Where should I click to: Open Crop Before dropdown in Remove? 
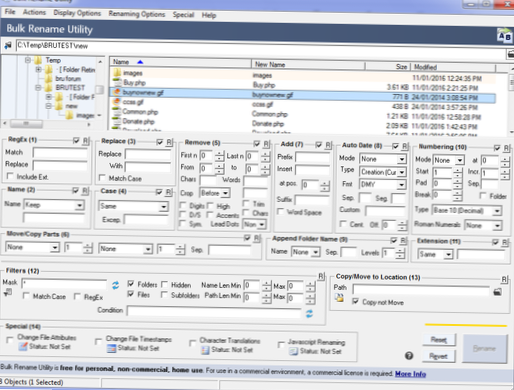[x=225, y=193]
